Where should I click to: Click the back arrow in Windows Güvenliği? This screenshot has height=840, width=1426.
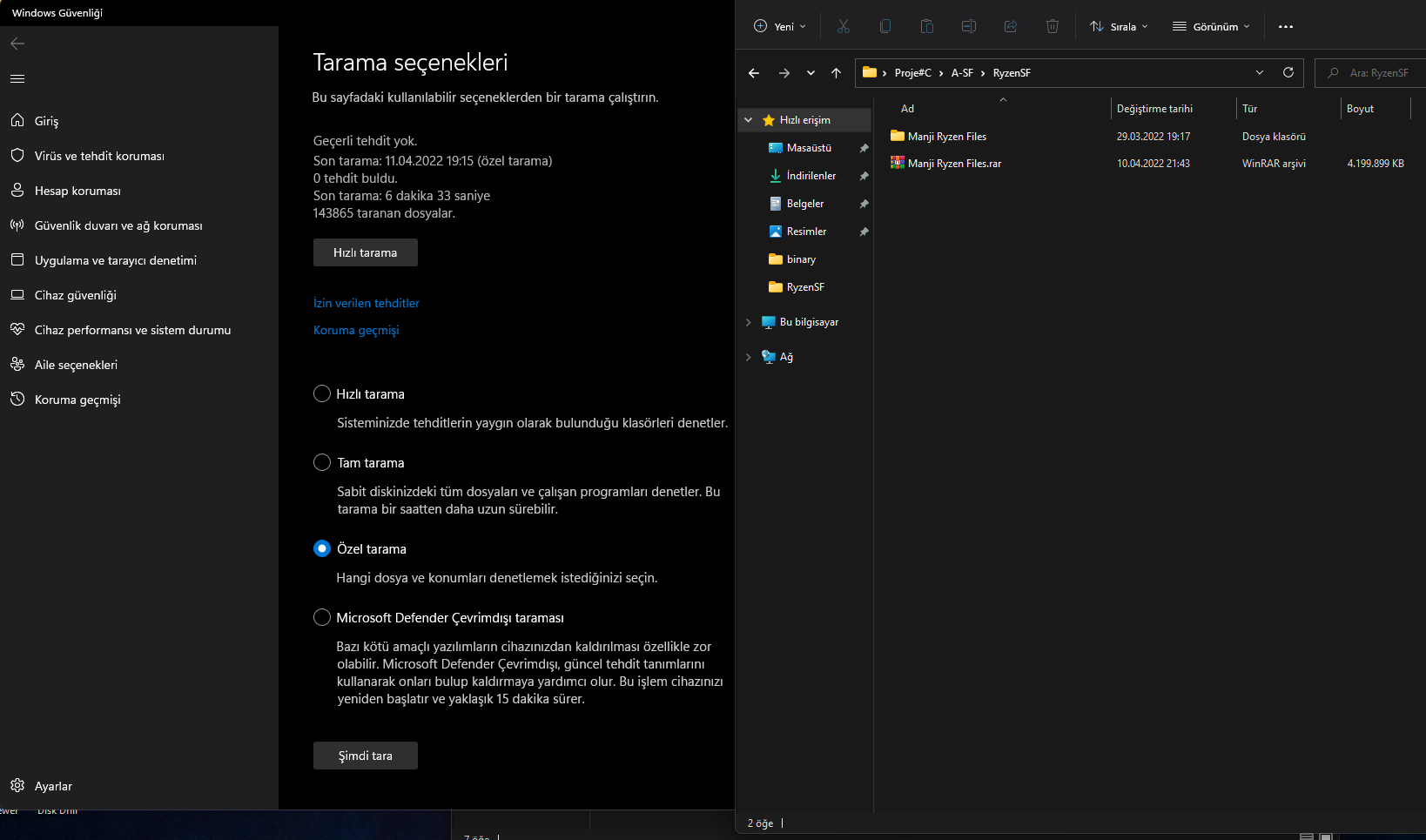pyautogui.click(x=17, y=44)
